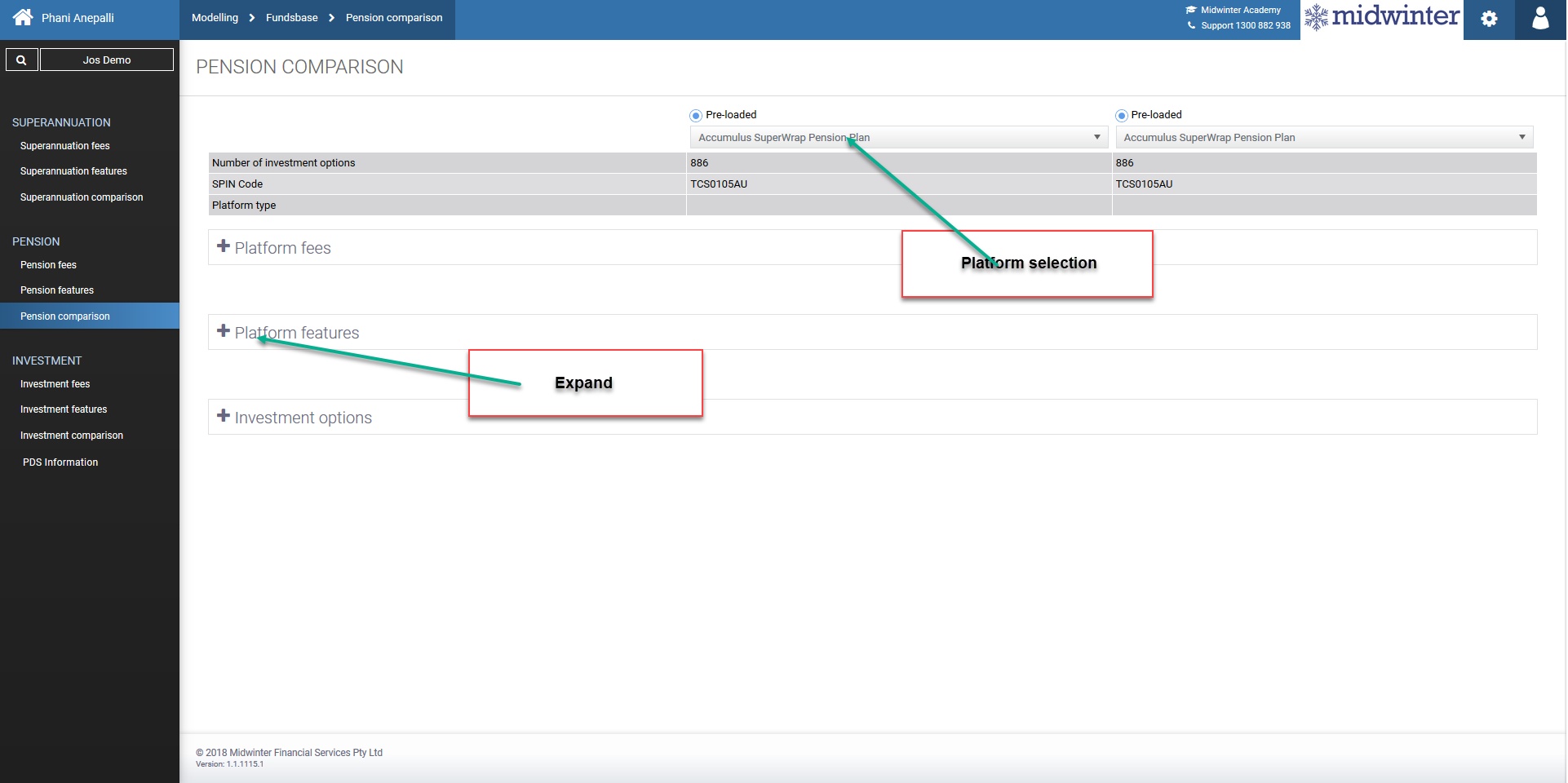Open the Midwinter Academy link

[1241, 10]
